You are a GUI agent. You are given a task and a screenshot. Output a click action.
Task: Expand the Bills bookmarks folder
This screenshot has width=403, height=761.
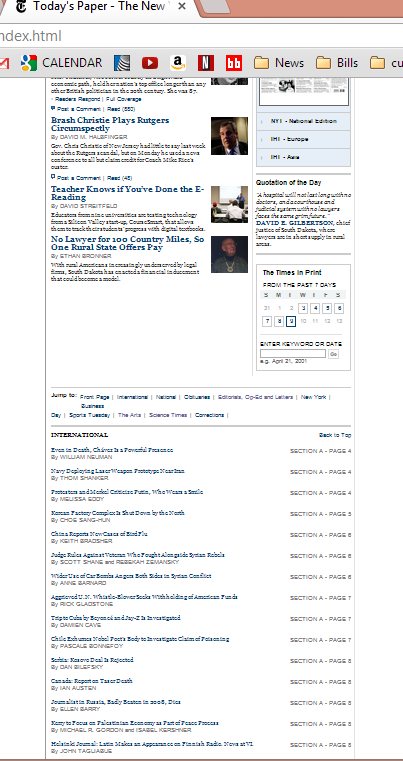pos(337,63)
